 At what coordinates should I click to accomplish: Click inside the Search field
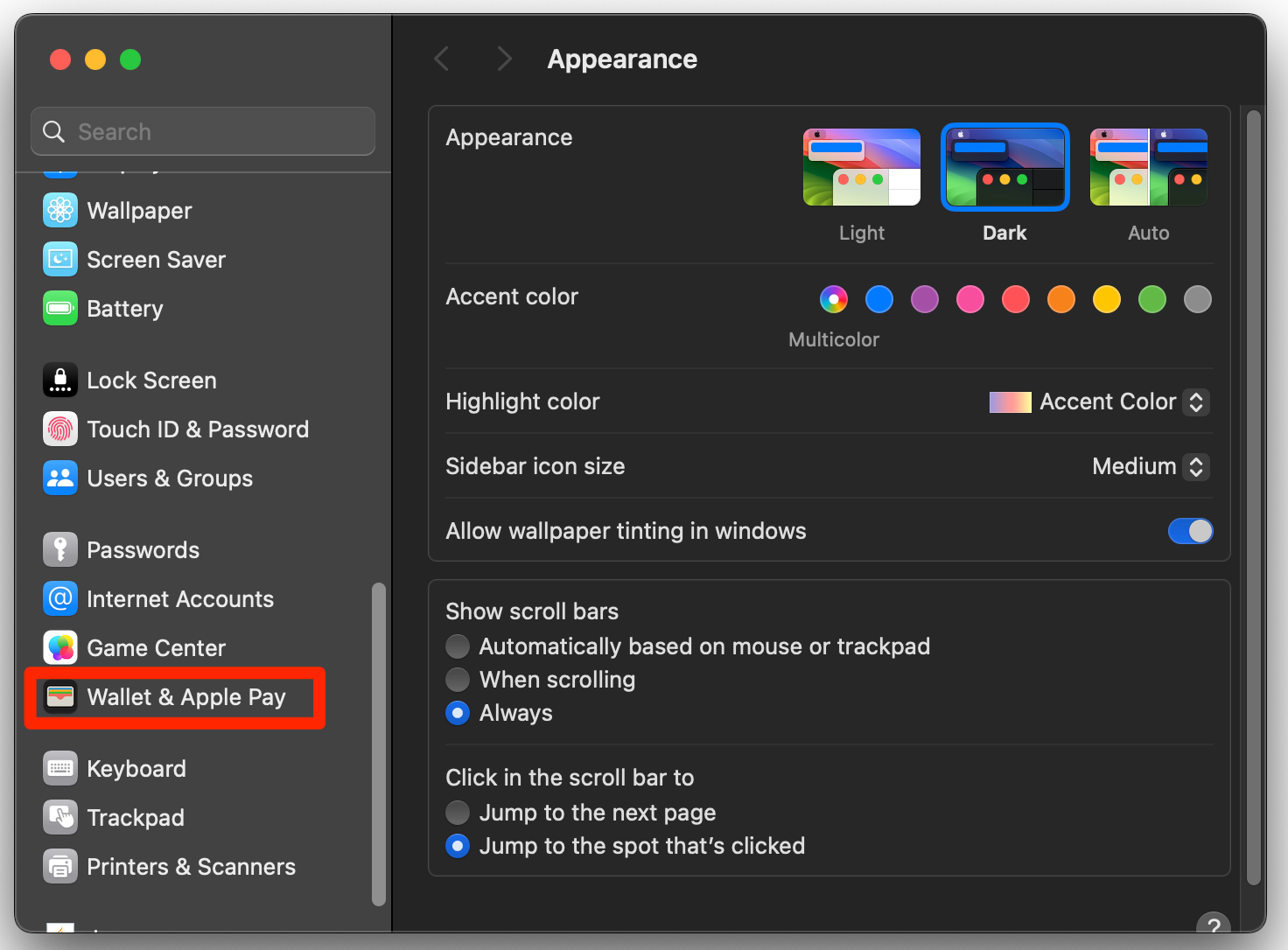click(x=202, y=131)
